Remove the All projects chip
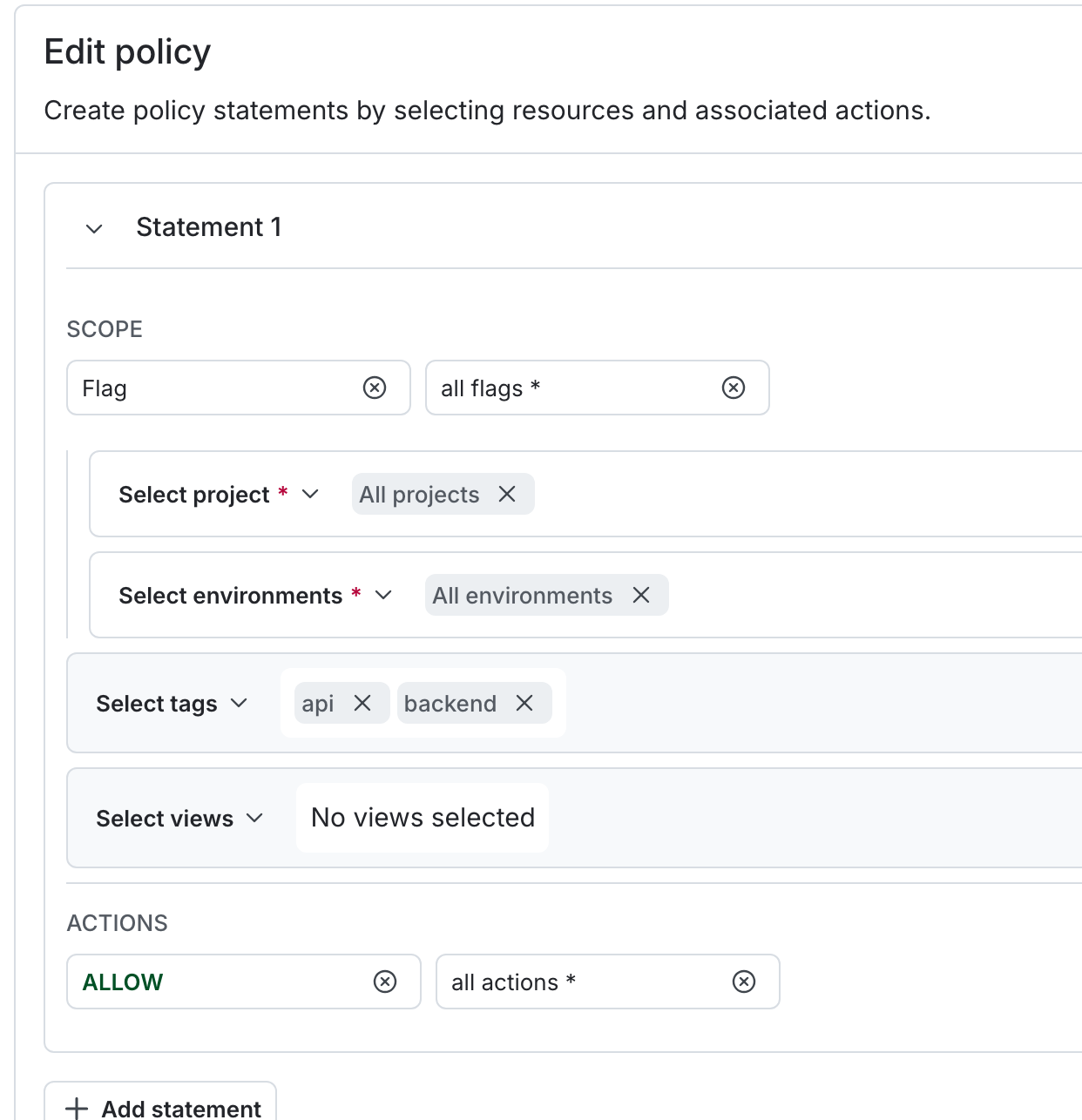The height and width of the screenshot is (1120, 1082). pyautogui.click(x=508, y=494)
